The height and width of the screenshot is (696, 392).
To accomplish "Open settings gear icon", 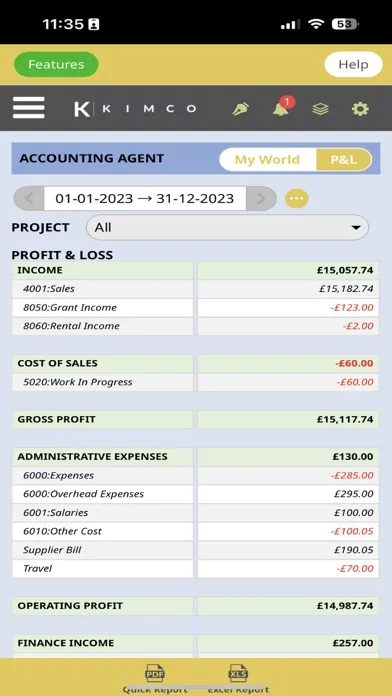I will point(360,109).
